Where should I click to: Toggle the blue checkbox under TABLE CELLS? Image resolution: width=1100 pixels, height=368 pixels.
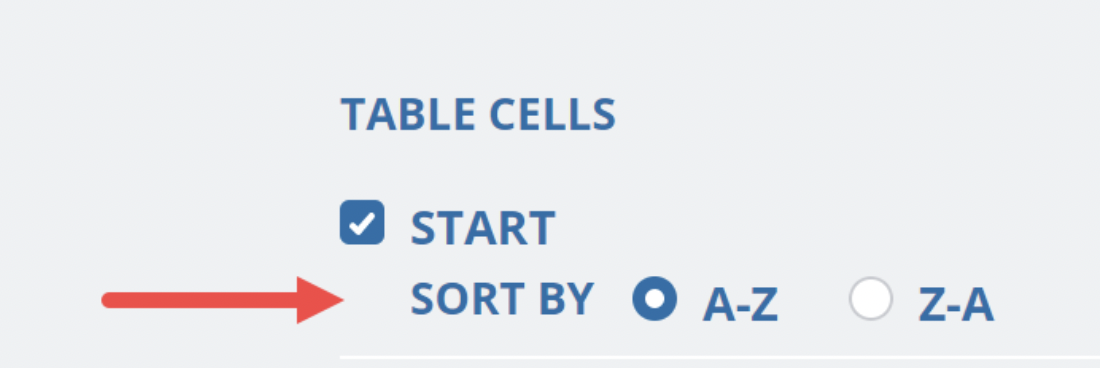pyautogui.click(x=362, y=222)
